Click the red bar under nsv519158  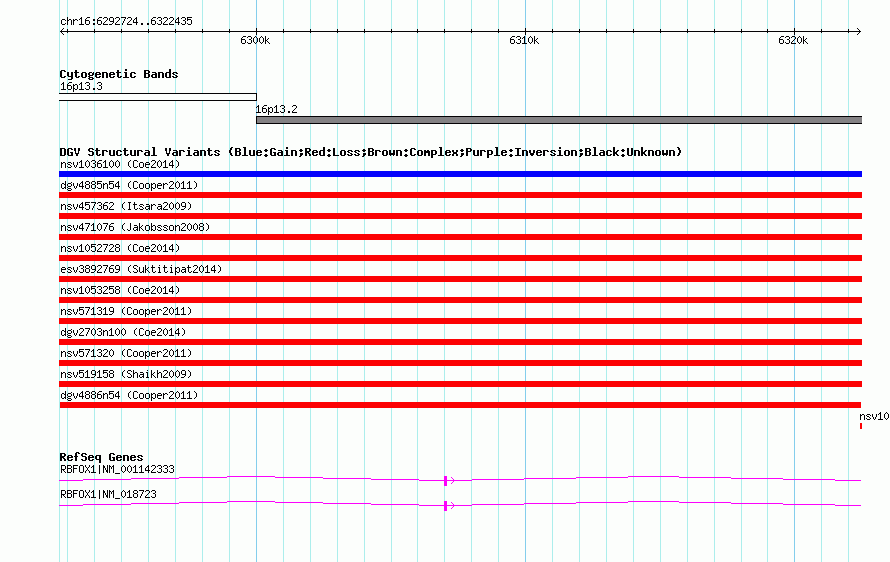pyautogui.click(x=460, y=384)
